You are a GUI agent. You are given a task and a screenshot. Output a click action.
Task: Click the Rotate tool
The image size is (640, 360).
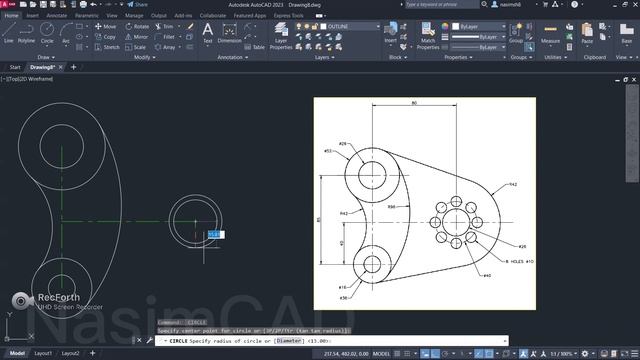137,26
